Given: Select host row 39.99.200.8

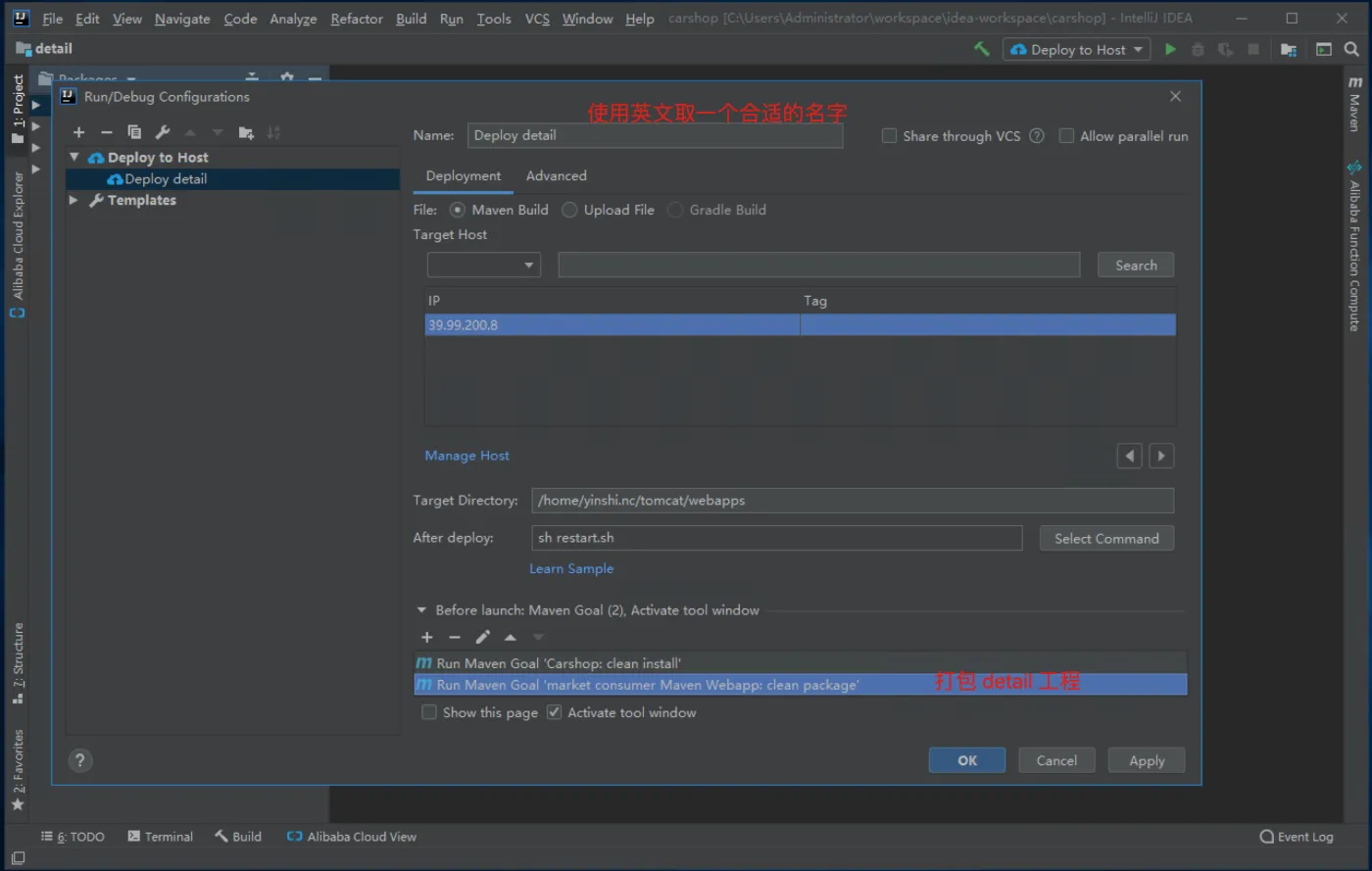Looking at the screenshot, I should pos(801,324).
